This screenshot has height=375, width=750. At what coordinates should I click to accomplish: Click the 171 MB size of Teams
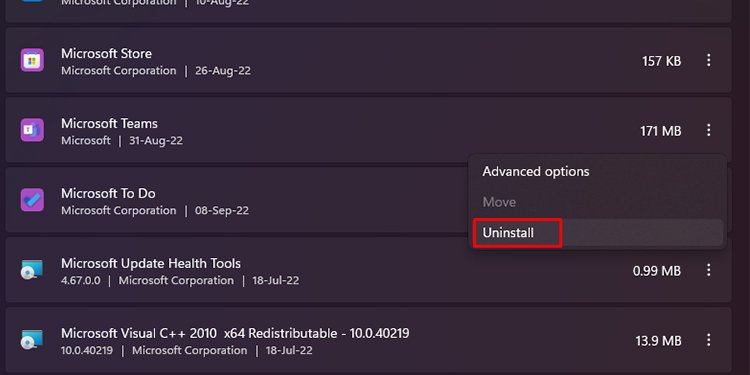[661, 131]
